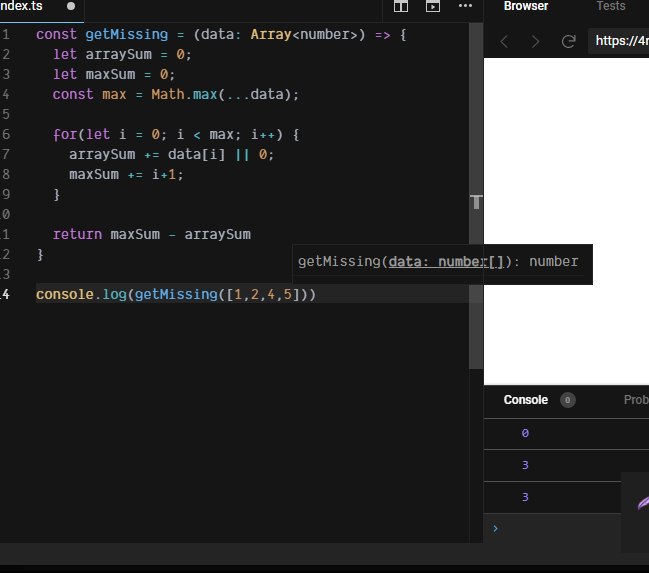649x573 pixels.
Task: Click the editor vertical scrollbar thumb
Action: 476,195
